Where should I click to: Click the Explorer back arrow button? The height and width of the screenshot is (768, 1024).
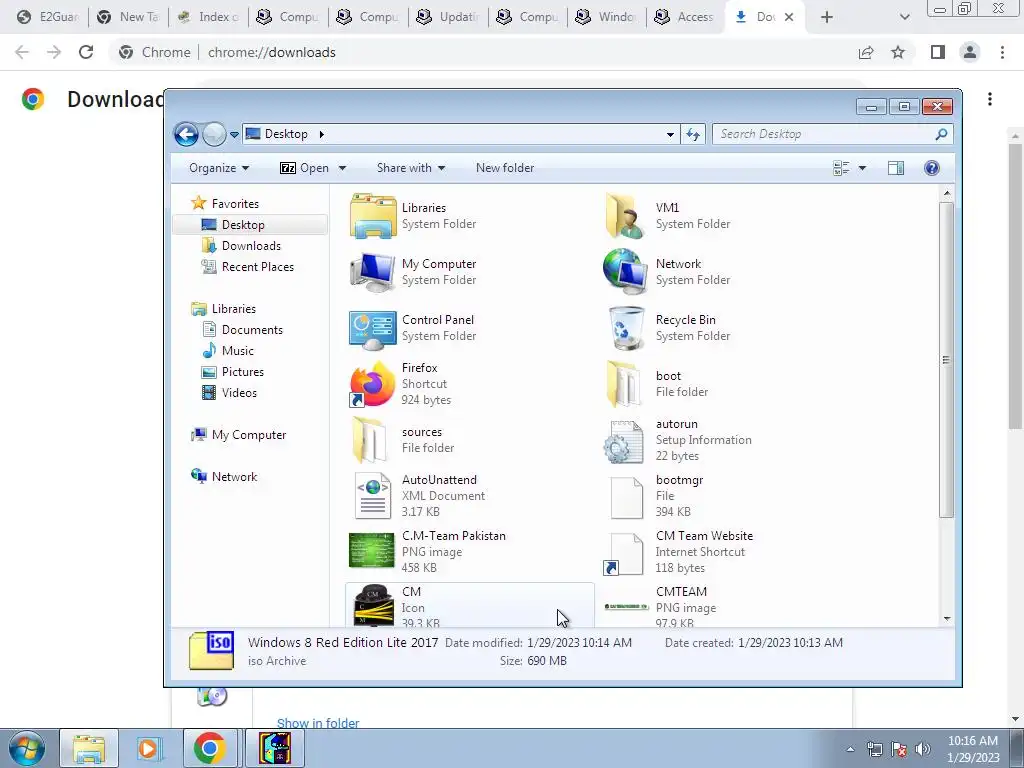pos(186,135)
